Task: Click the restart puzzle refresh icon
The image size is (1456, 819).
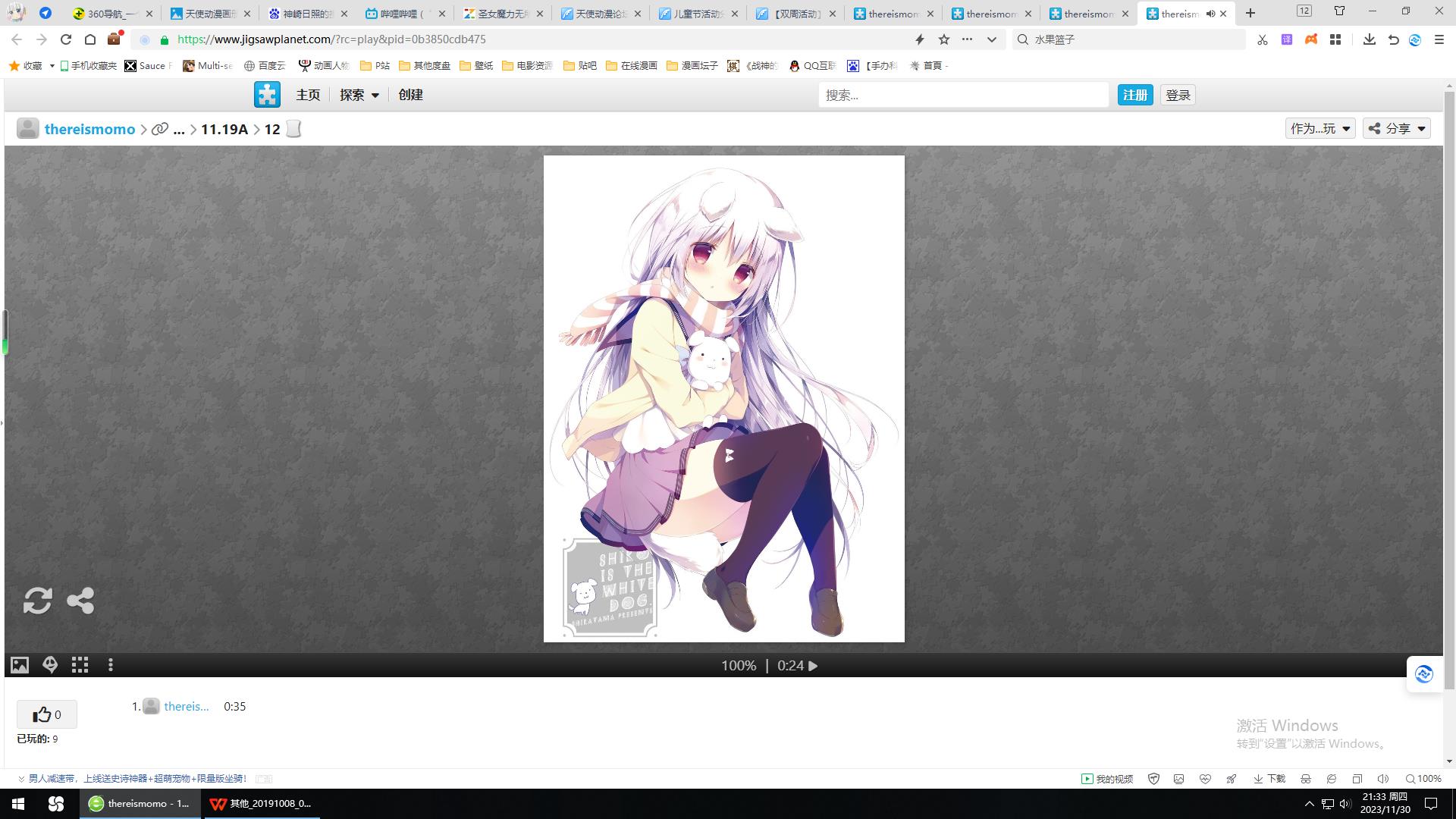Action: tap(37, 601)
